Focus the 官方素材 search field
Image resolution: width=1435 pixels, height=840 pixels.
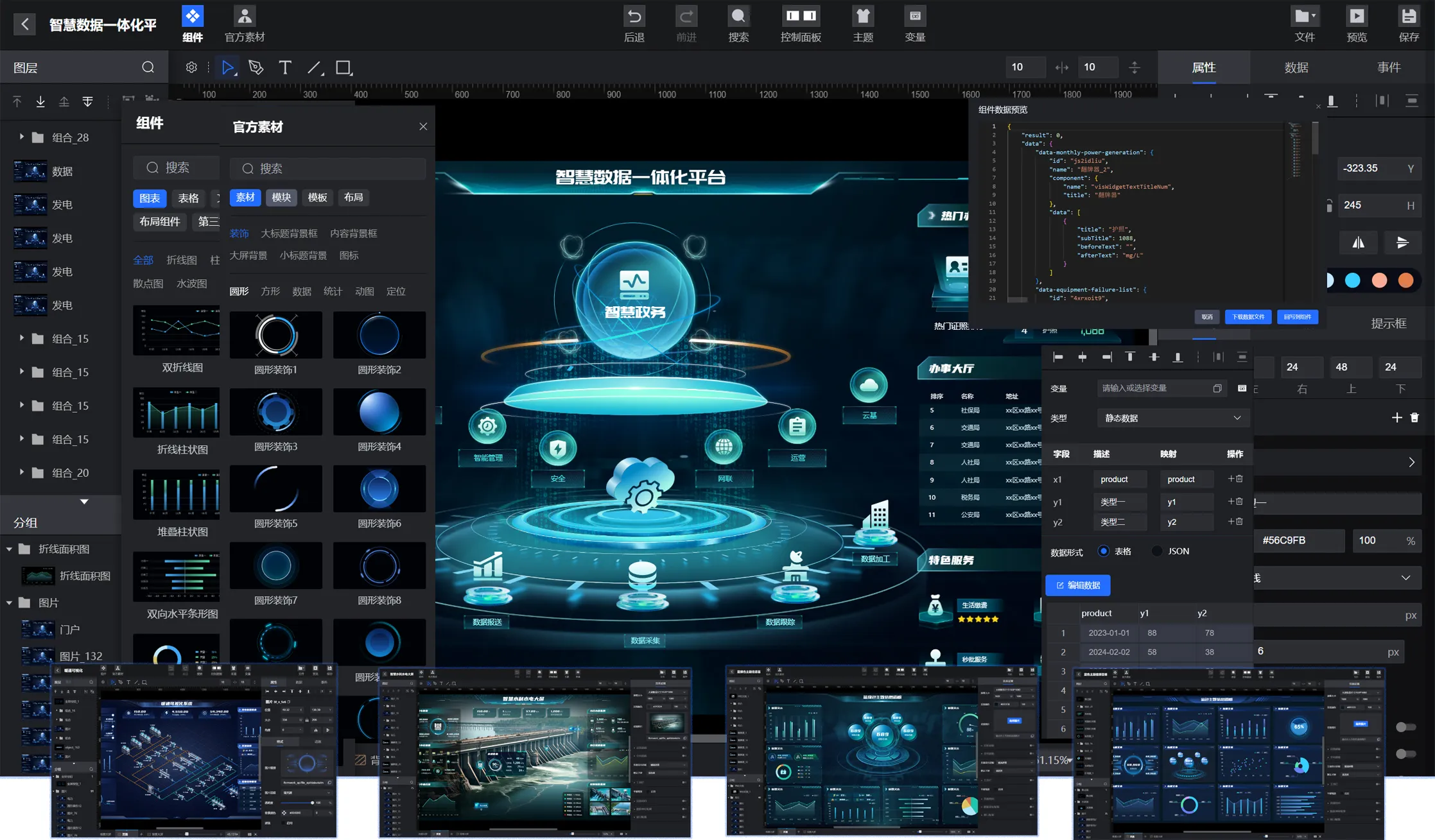[x=328, y=168]
